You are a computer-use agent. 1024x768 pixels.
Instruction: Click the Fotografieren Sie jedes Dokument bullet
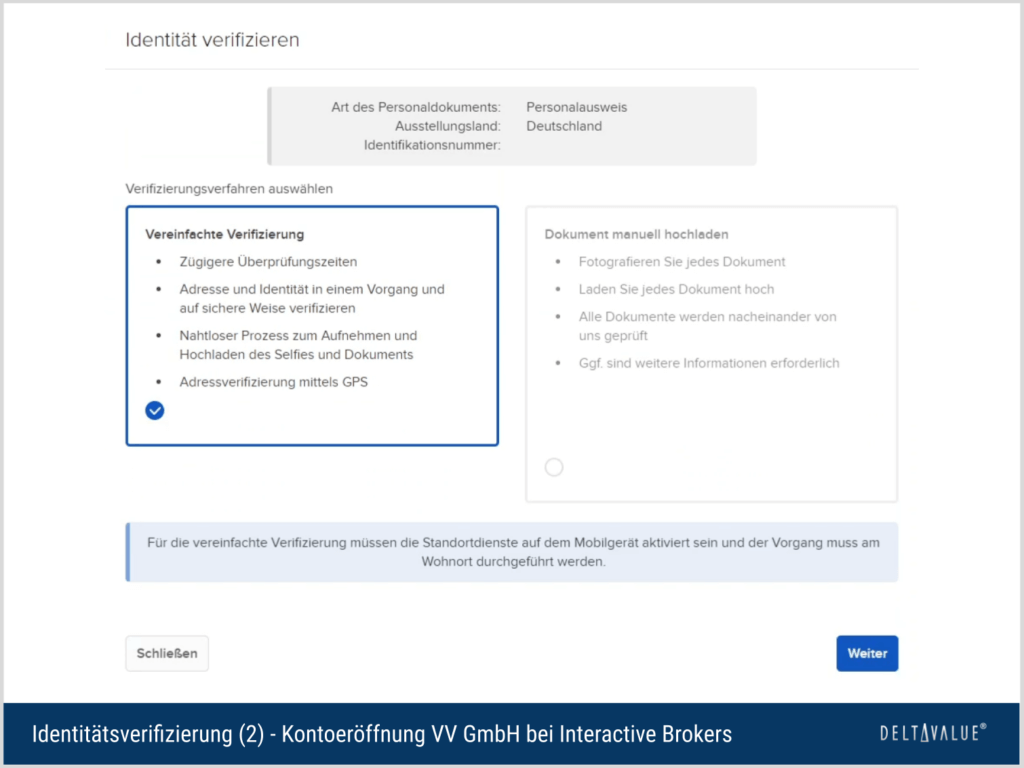point(682,262)
